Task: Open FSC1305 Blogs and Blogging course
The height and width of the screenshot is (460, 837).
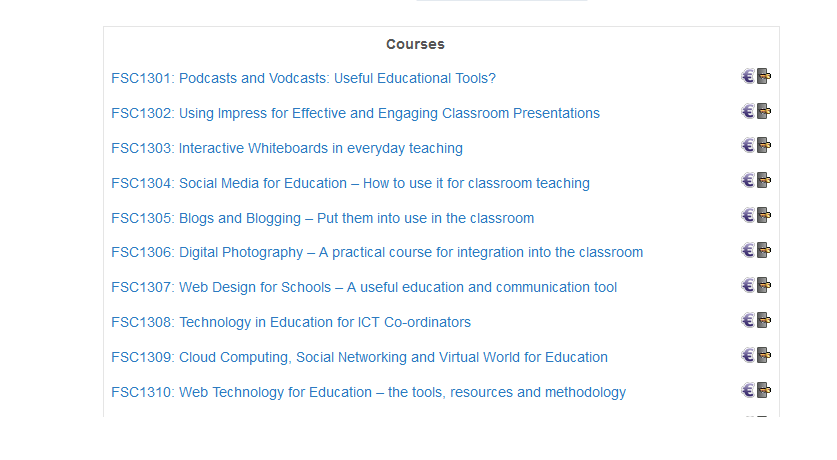Action: click(322, 218)
